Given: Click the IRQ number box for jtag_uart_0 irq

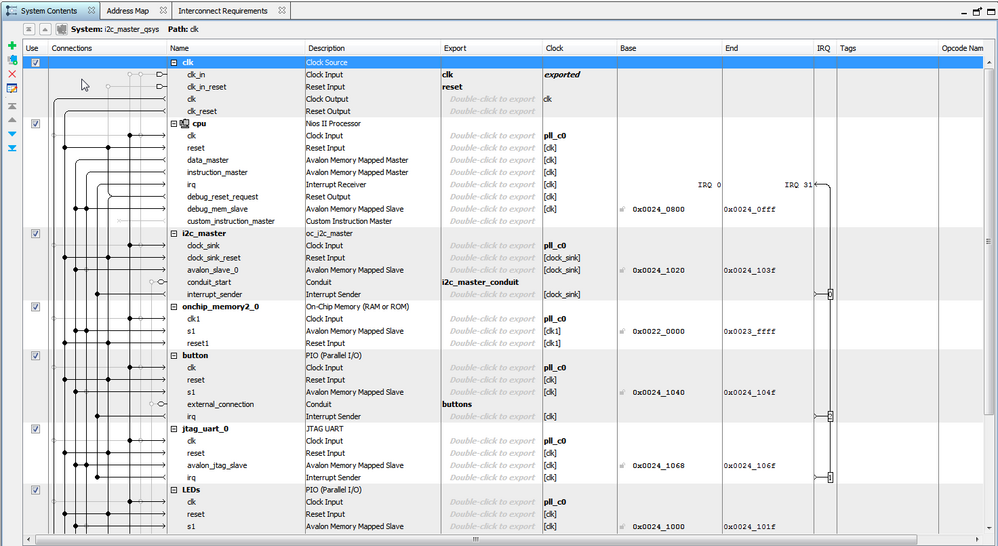Looking at the screenshot, I should pos(830,478).
